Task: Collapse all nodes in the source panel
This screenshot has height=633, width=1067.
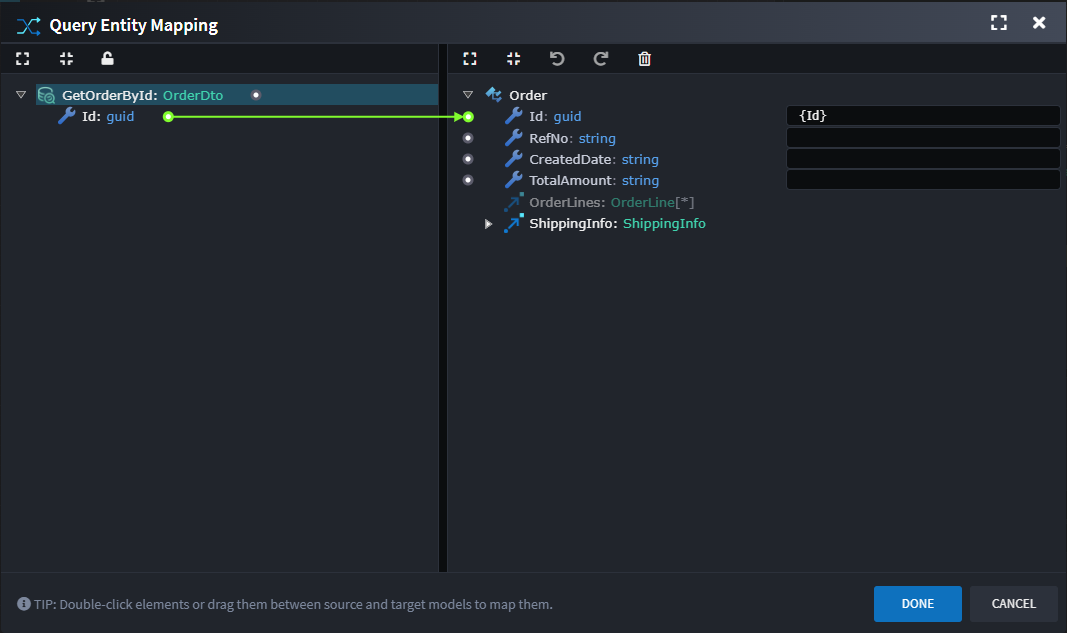Action: coord(66,59)
